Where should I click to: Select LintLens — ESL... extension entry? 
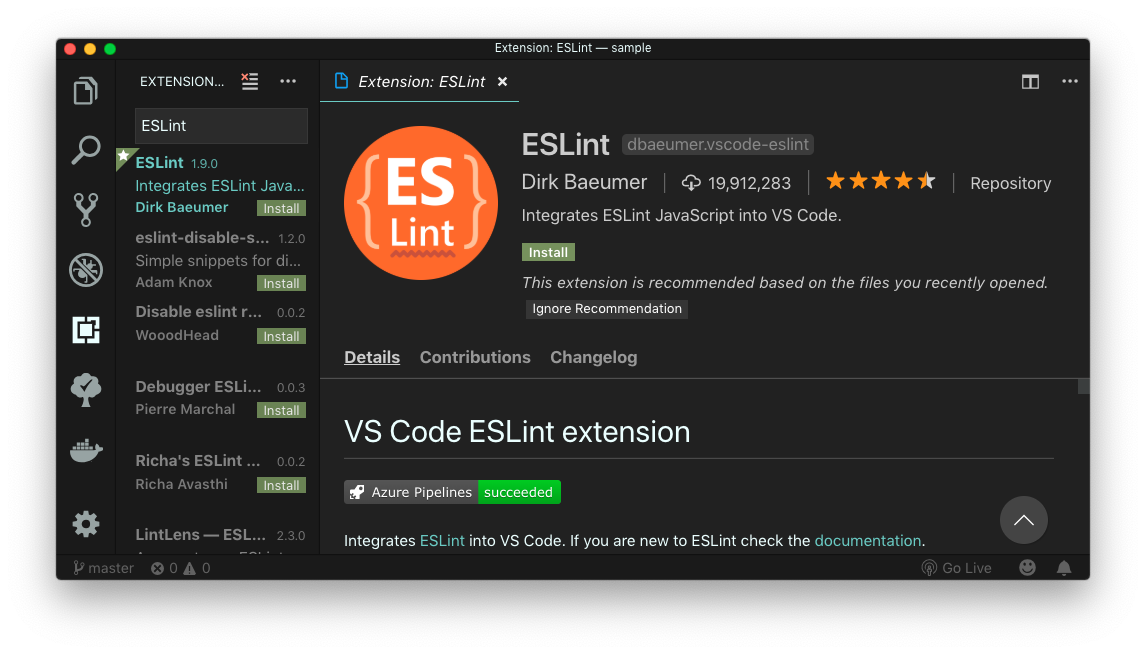tap(217, 537)
